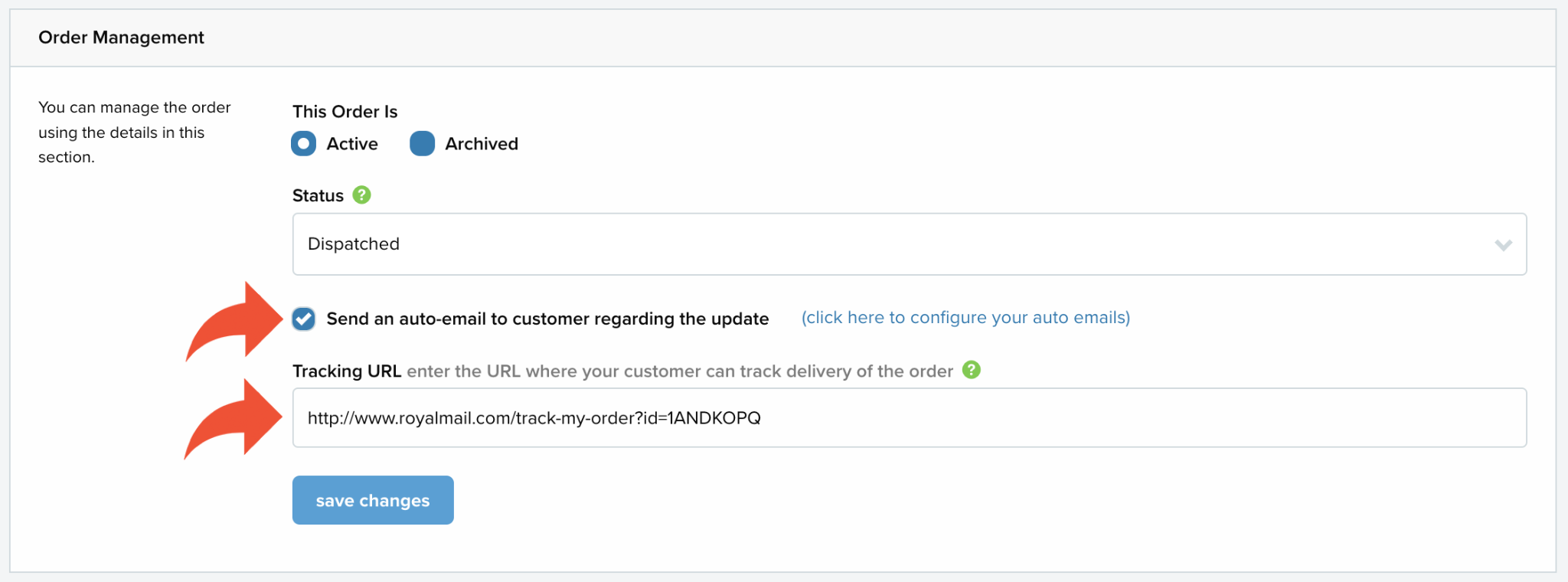Click the 'Status' field label text
Image resolution: width=1568 pixels, height=582 pixels.
[318, 196]
